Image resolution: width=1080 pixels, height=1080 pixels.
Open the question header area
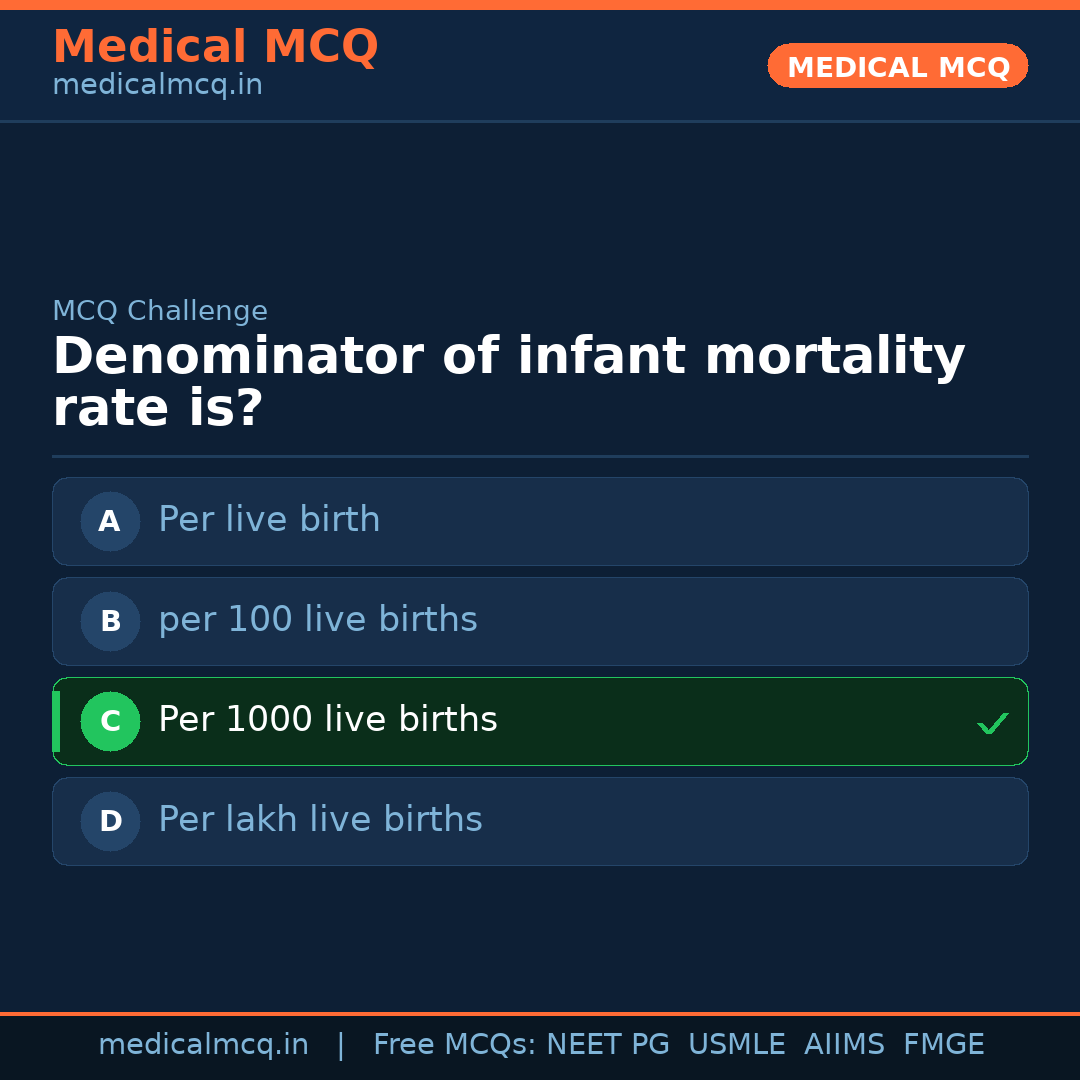click(508, 380)
